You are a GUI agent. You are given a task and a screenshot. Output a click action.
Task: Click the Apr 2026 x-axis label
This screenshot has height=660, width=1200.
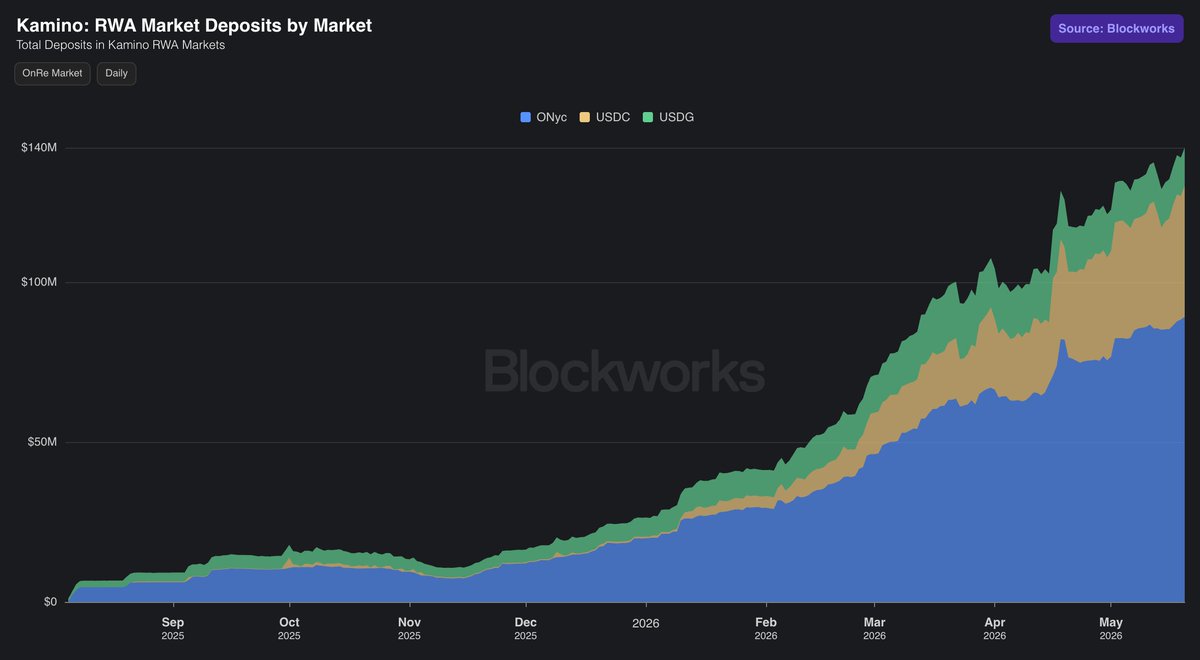click(x=994, y=628)
